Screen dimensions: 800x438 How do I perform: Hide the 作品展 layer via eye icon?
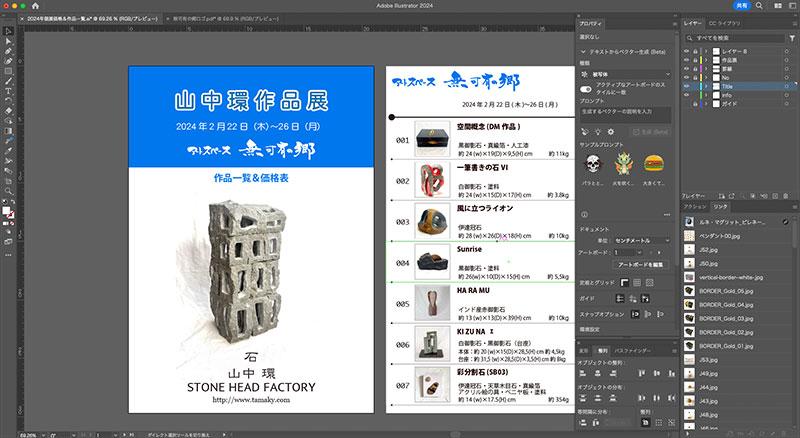point(686,59)
